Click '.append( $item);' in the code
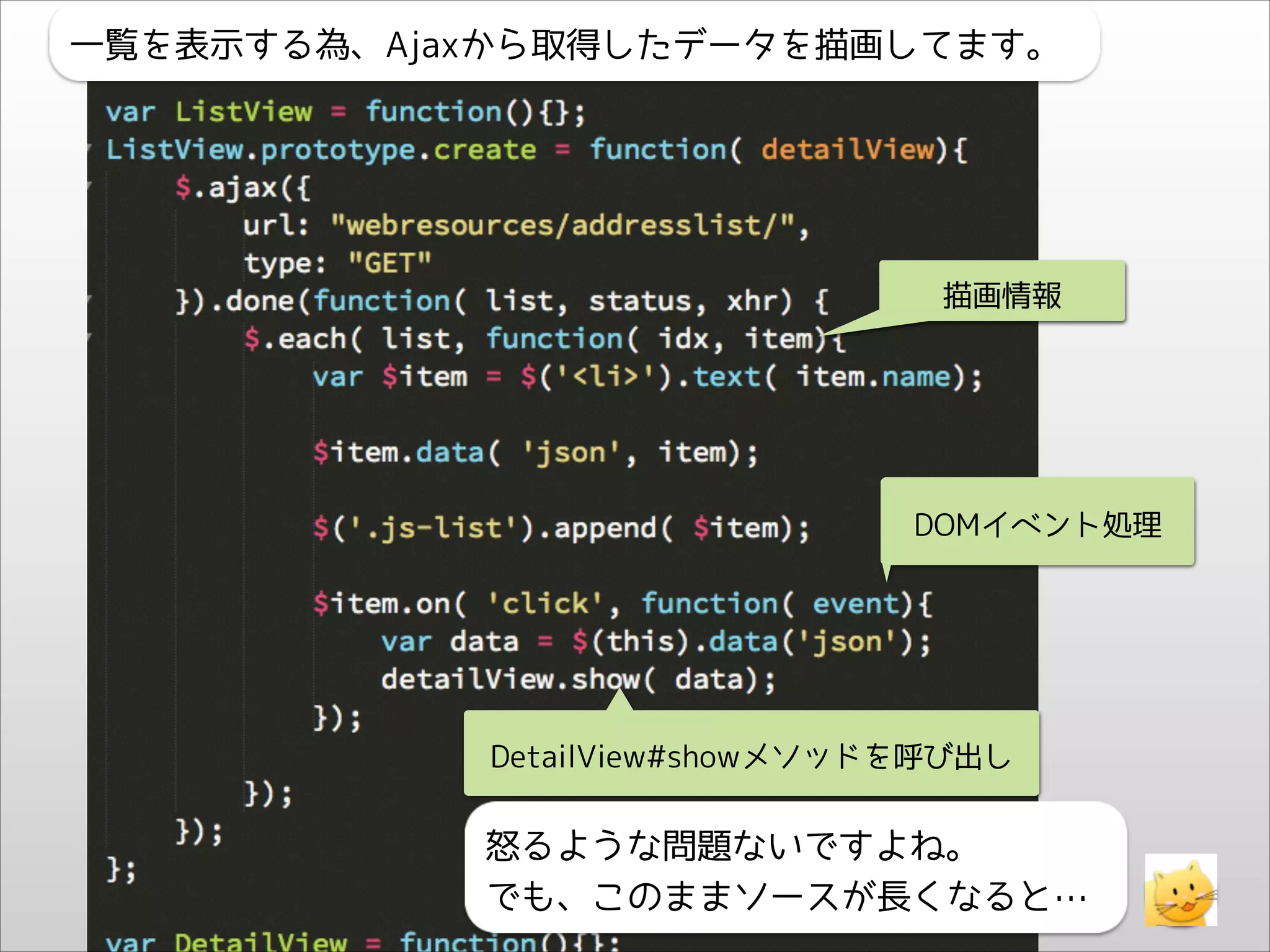 (673, 528)
